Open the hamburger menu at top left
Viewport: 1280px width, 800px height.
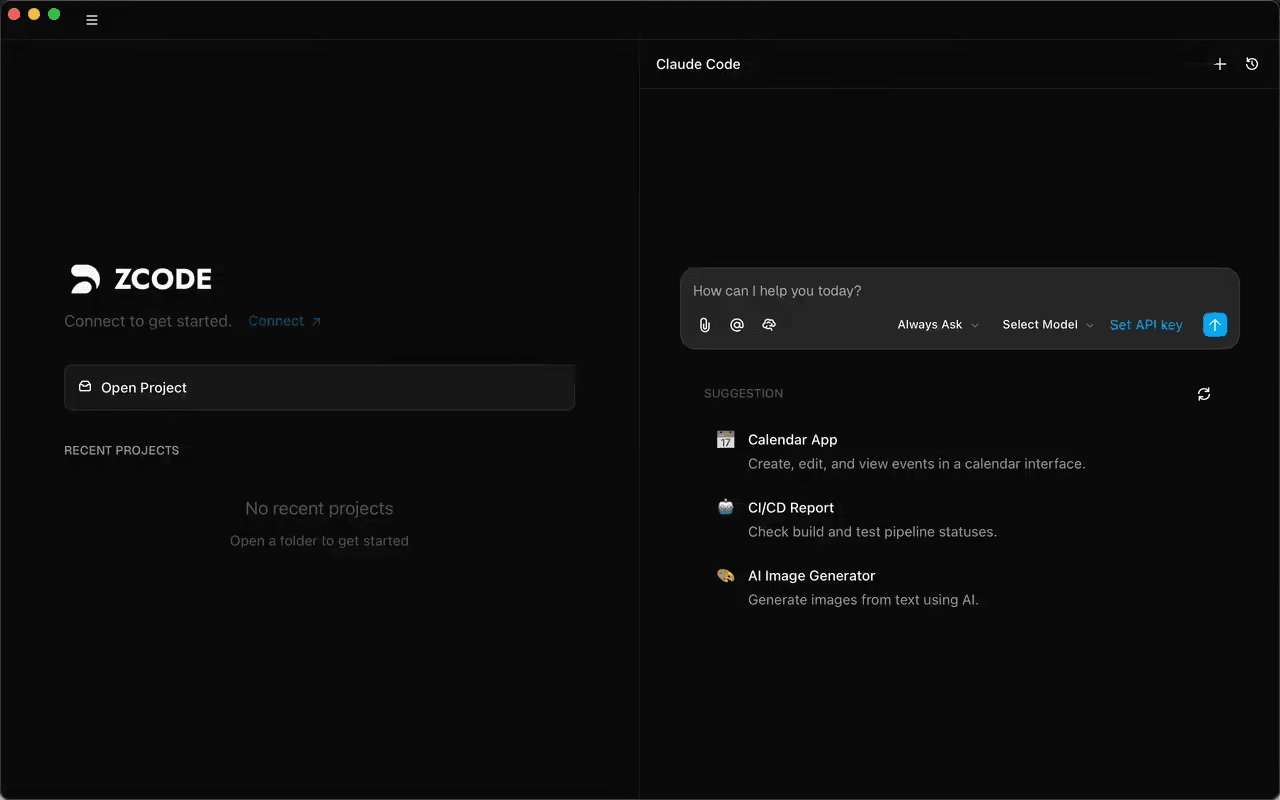91,18
